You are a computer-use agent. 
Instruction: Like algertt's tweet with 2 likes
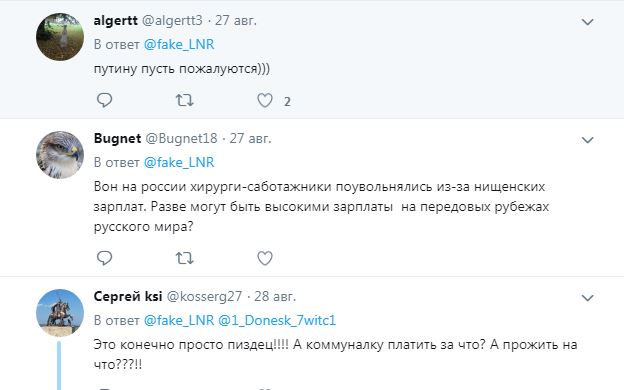[x=265, y=100]
